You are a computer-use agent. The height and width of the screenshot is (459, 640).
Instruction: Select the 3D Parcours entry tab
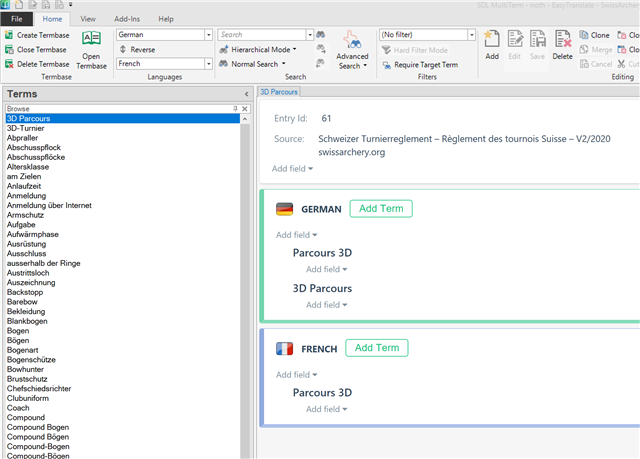[x=279, y=92]
